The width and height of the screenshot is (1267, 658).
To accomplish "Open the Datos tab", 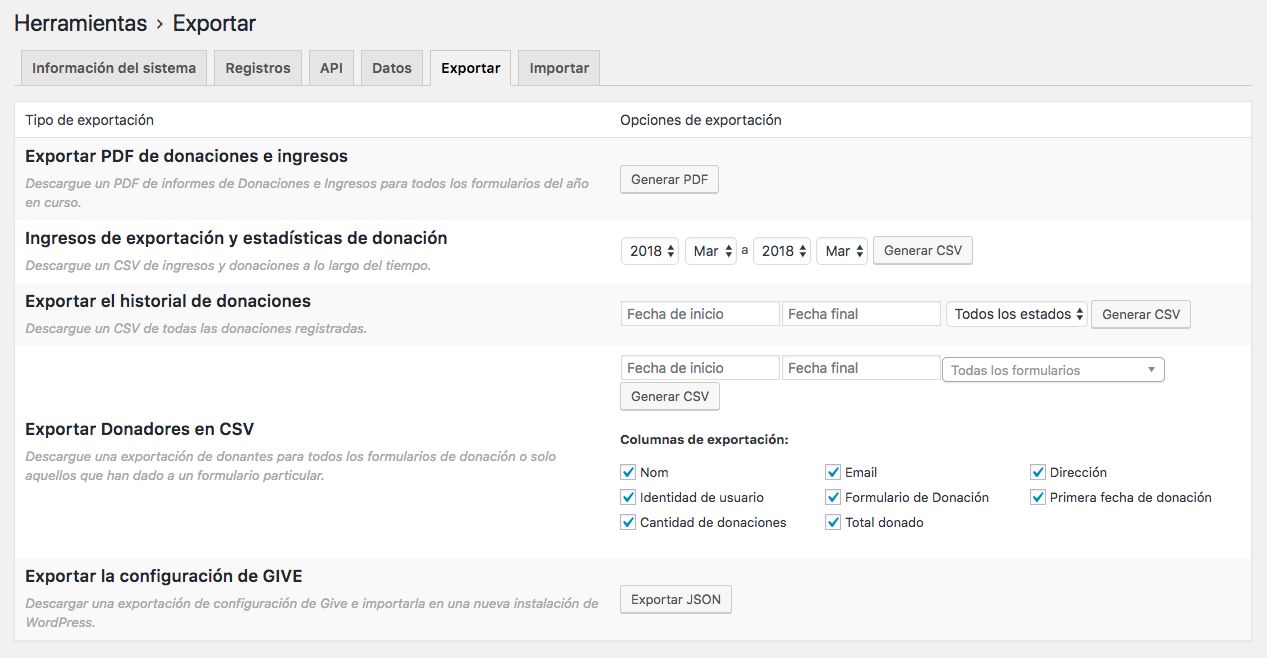I will click(x=392, y=68).
